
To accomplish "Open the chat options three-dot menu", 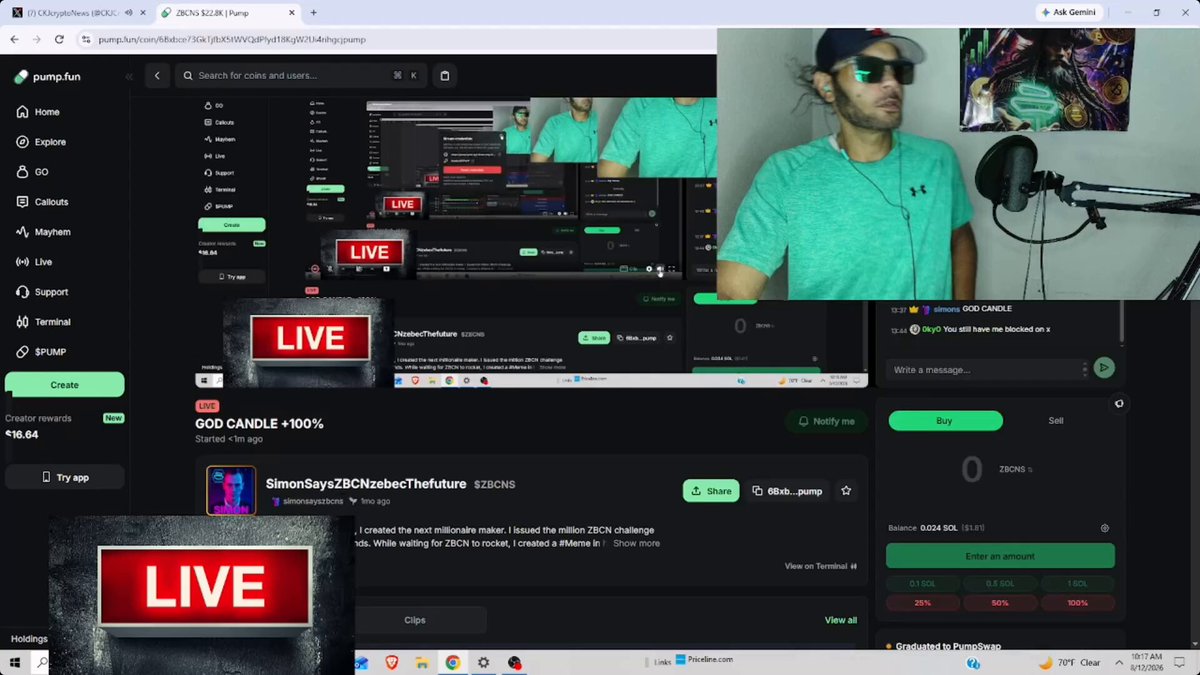I will (1085, 369).
